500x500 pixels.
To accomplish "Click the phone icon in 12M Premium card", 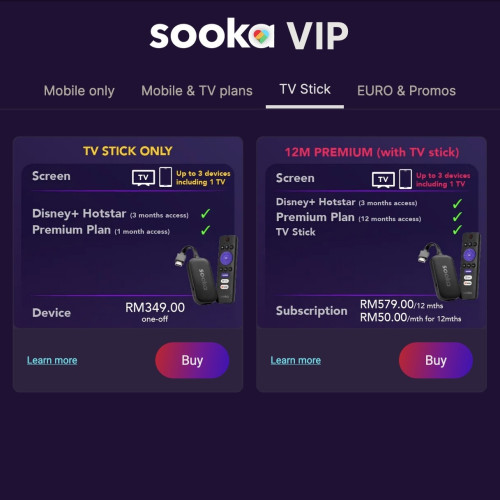I will click(x=405, y=179).
